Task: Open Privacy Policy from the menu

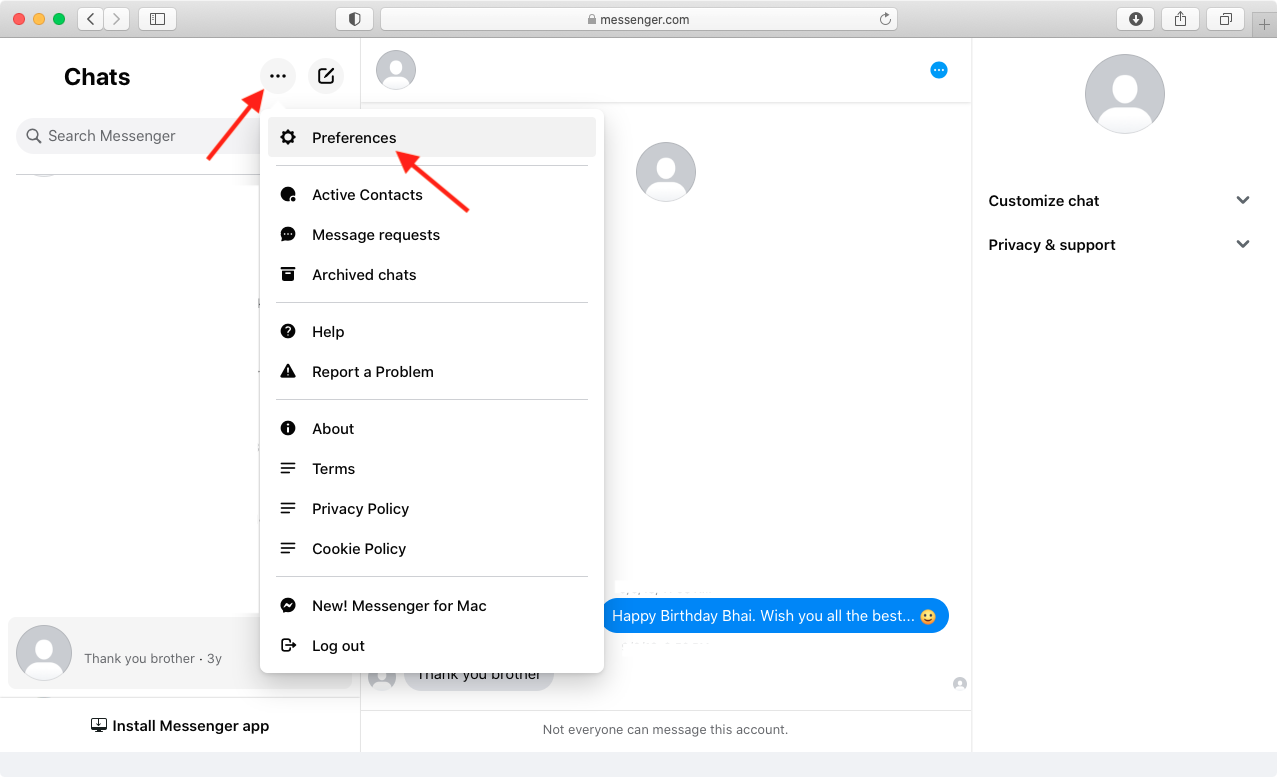Action: coord(432,508)
